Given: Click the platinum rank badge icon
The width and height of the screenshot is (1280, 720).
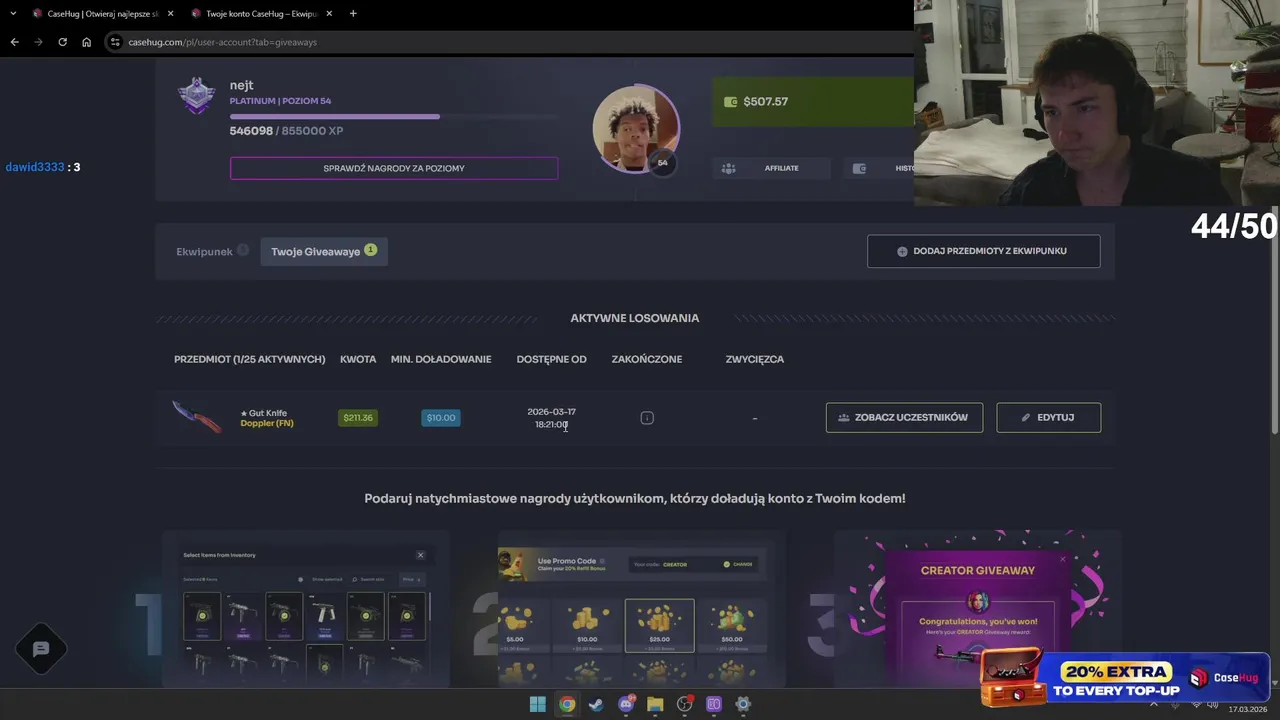Looking at the screenshot, I should pos(196,96).
